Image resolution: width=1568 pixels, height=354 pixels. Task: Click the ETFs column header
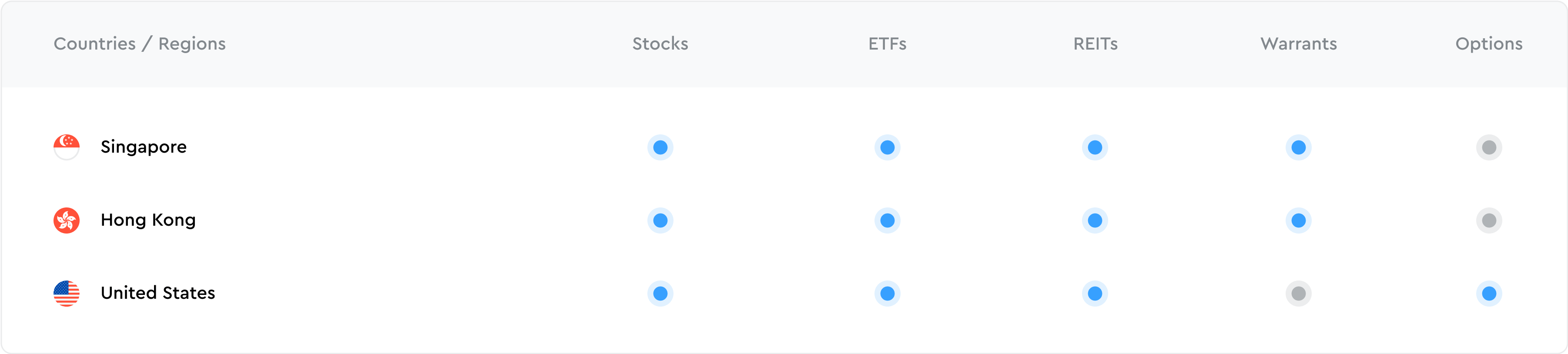(x=887, y=44)
